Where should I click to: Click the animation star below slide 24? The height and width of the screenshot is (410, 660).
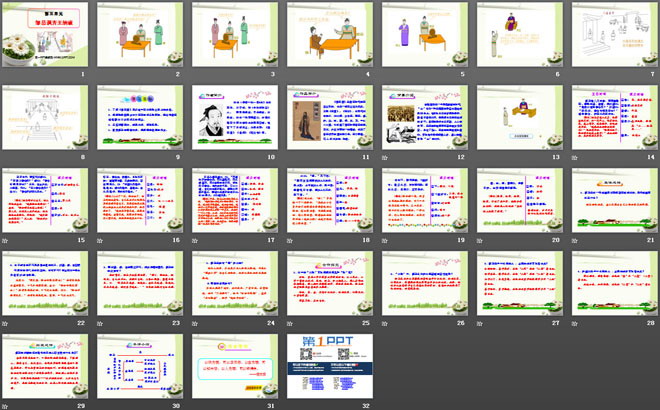(x=195, y=323)
